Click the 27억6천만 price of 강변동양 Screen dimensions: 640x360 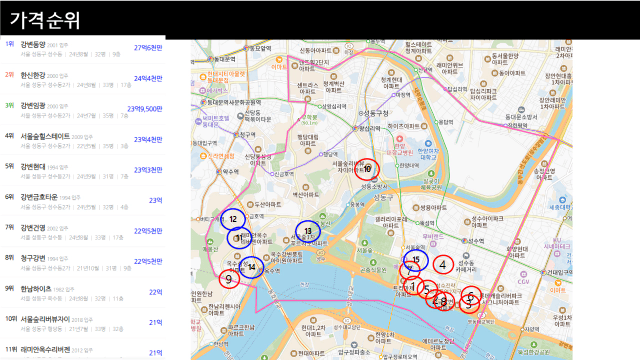click(148, 48)
